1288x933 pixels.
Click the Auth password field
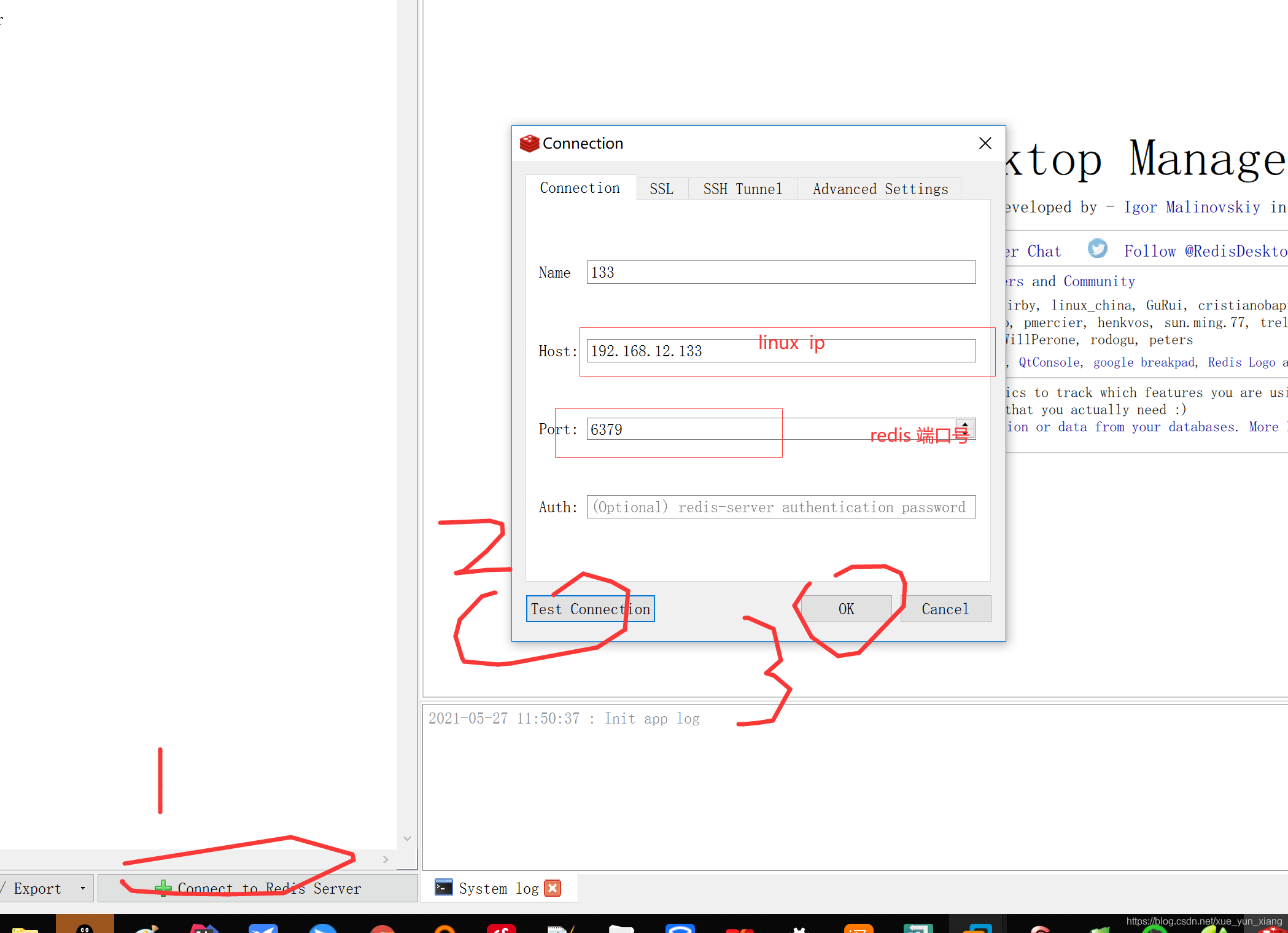pyautogui.click(x=781, y=507)
